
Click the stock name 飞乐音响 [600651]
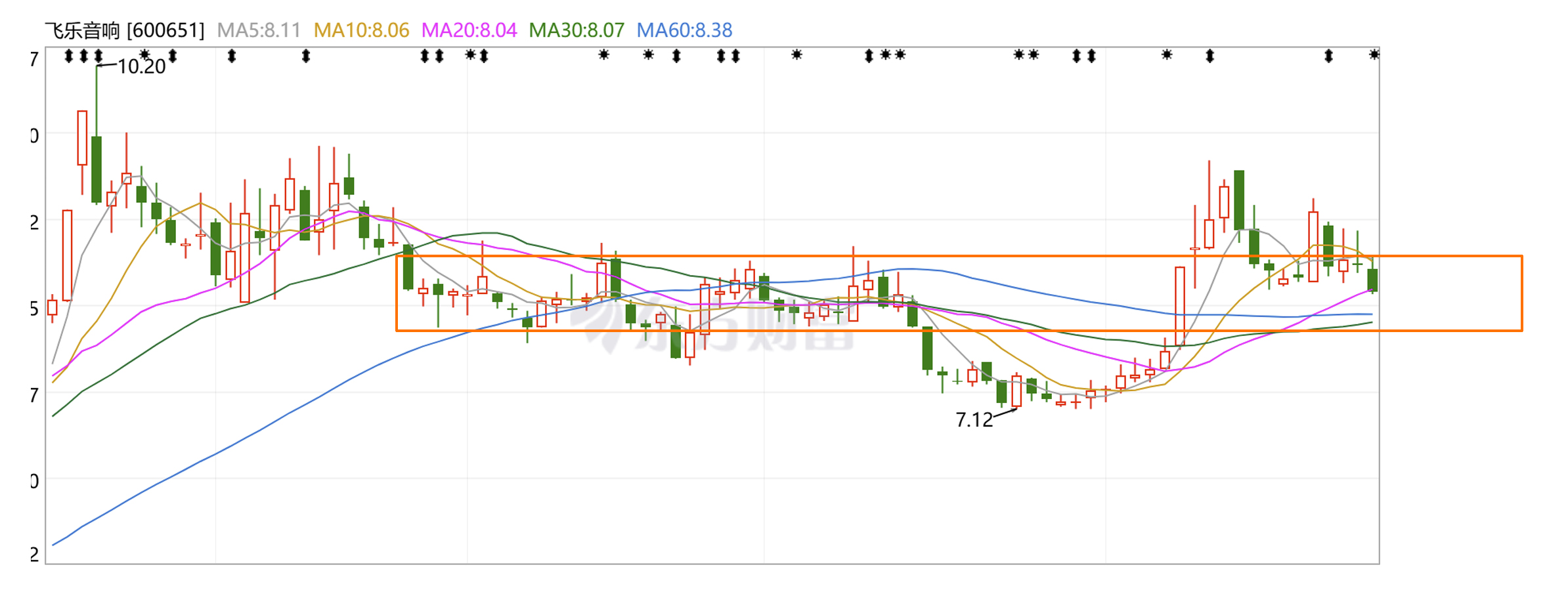[125, 30]
